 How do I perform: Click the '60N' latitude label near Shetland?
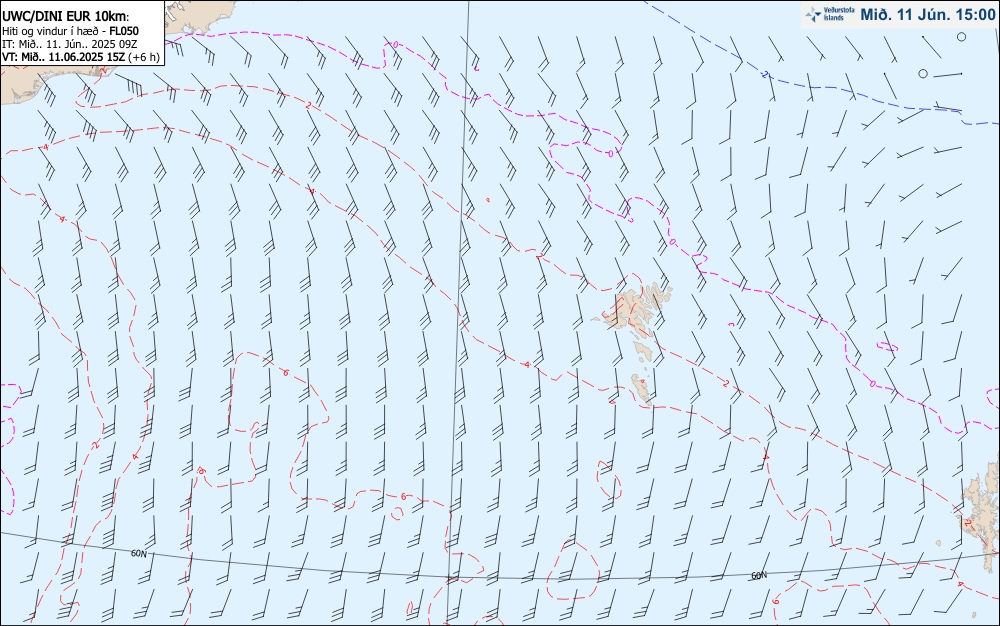coord(759,576)
